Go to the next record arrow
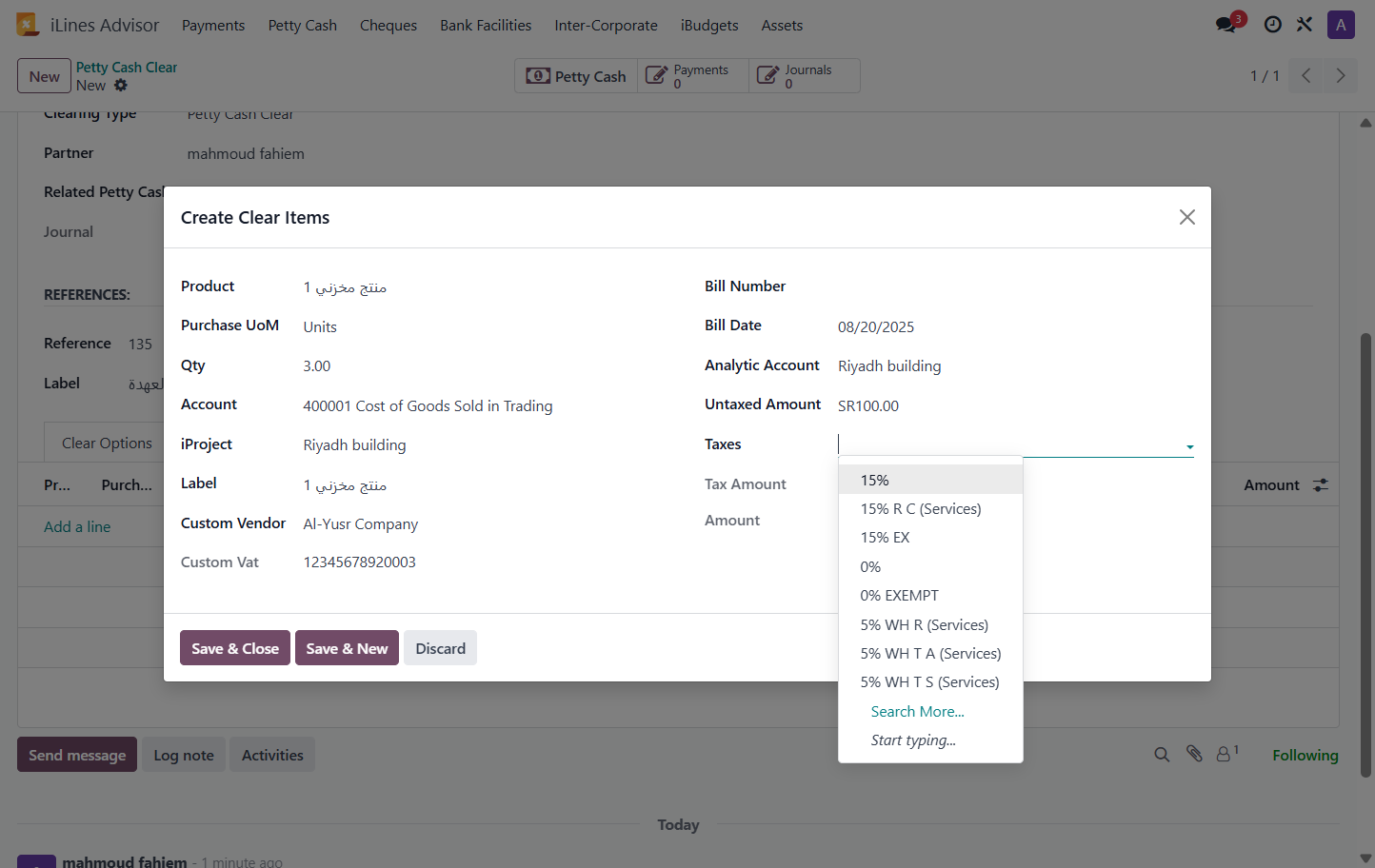The height and width of the screenshot is (868, 1375). coord(1341,75)
